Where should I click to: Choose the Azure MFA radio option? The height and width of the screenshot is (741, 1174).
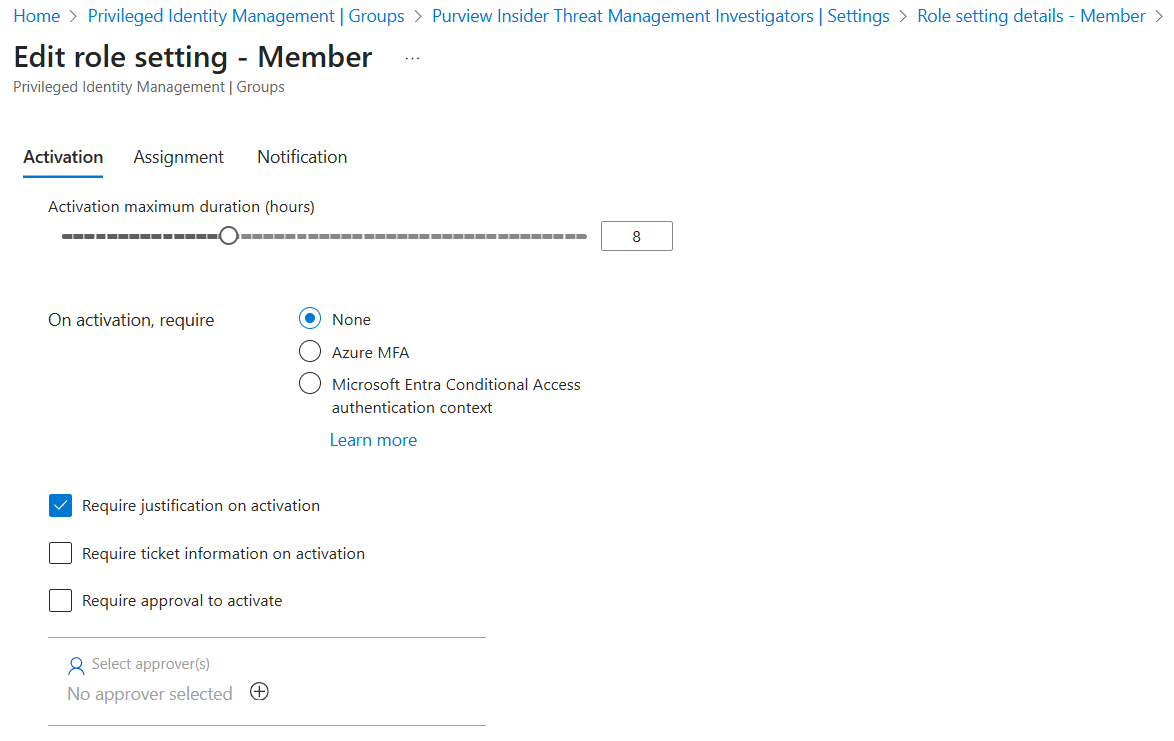310,352
